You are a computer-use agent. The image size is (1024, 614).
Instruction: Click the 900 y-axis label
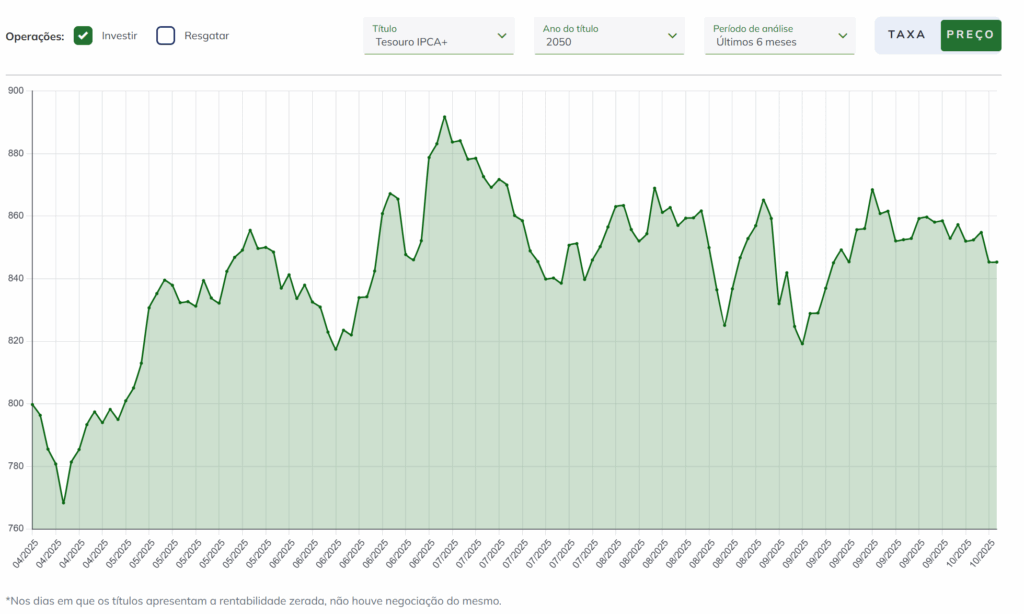tap(16, 91)
